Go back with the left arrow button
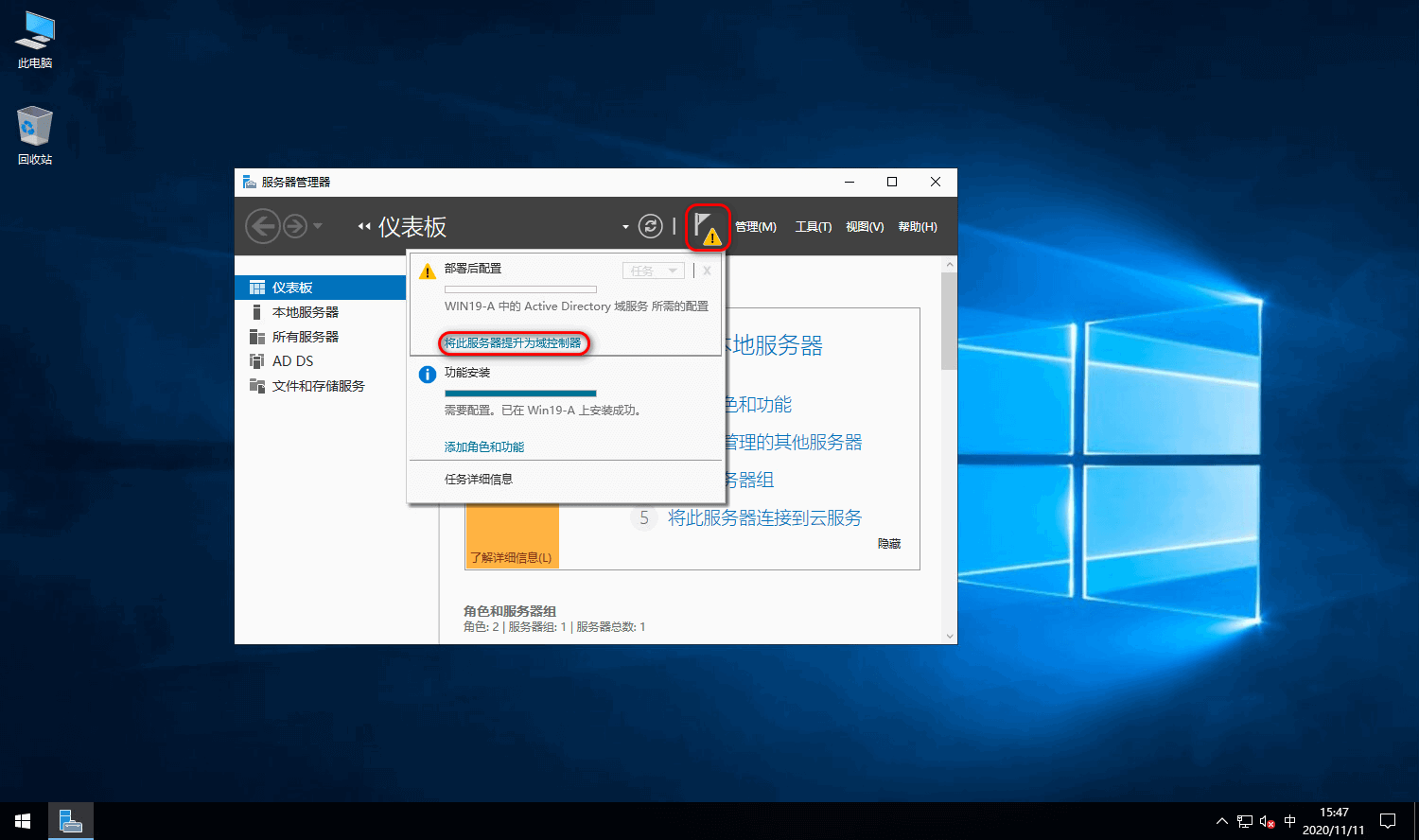This screenshot has width=1419, height=840. (x=262, y=226)
